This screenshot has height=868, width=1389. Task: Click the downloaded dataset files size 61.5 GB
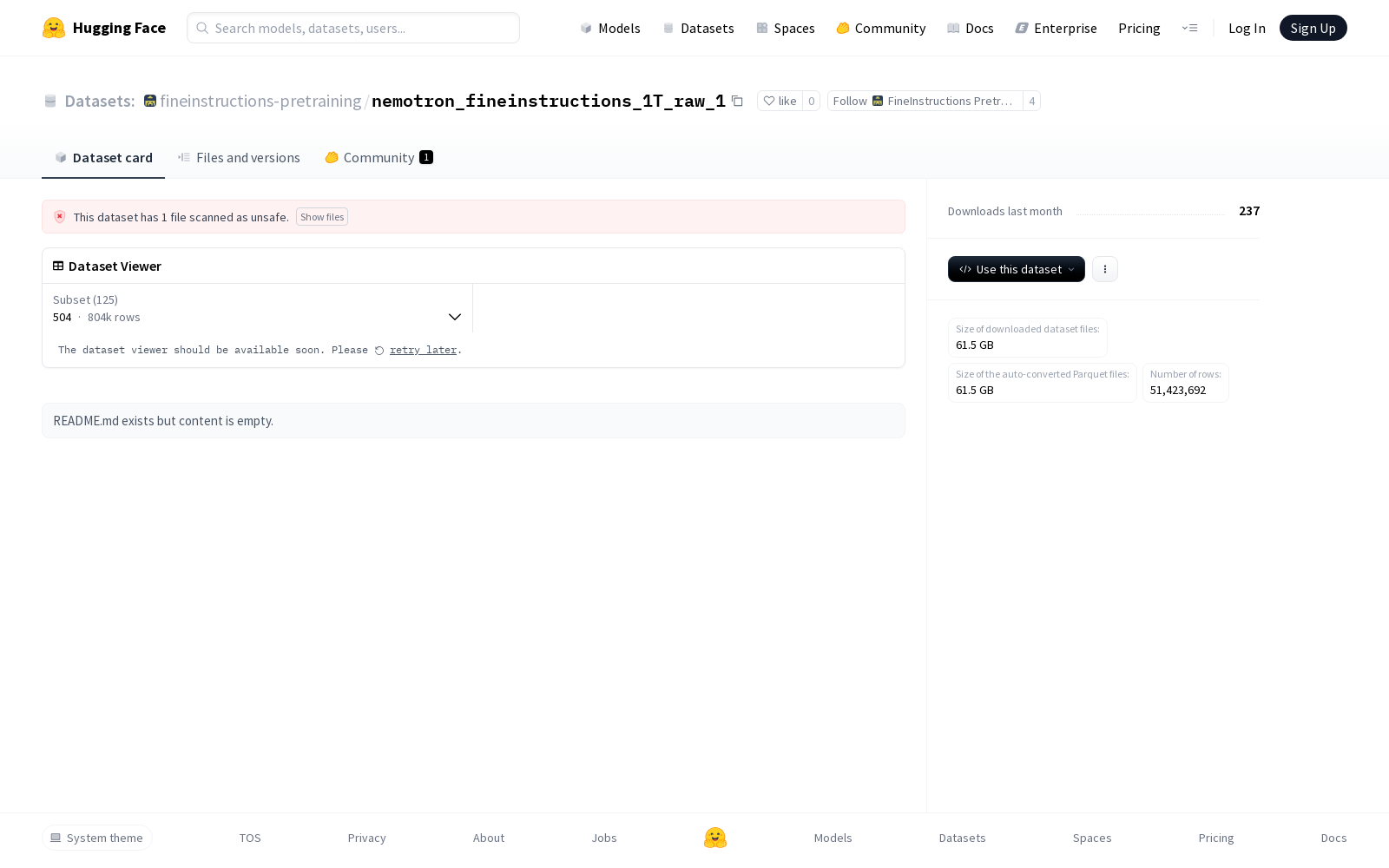point(975,345)
